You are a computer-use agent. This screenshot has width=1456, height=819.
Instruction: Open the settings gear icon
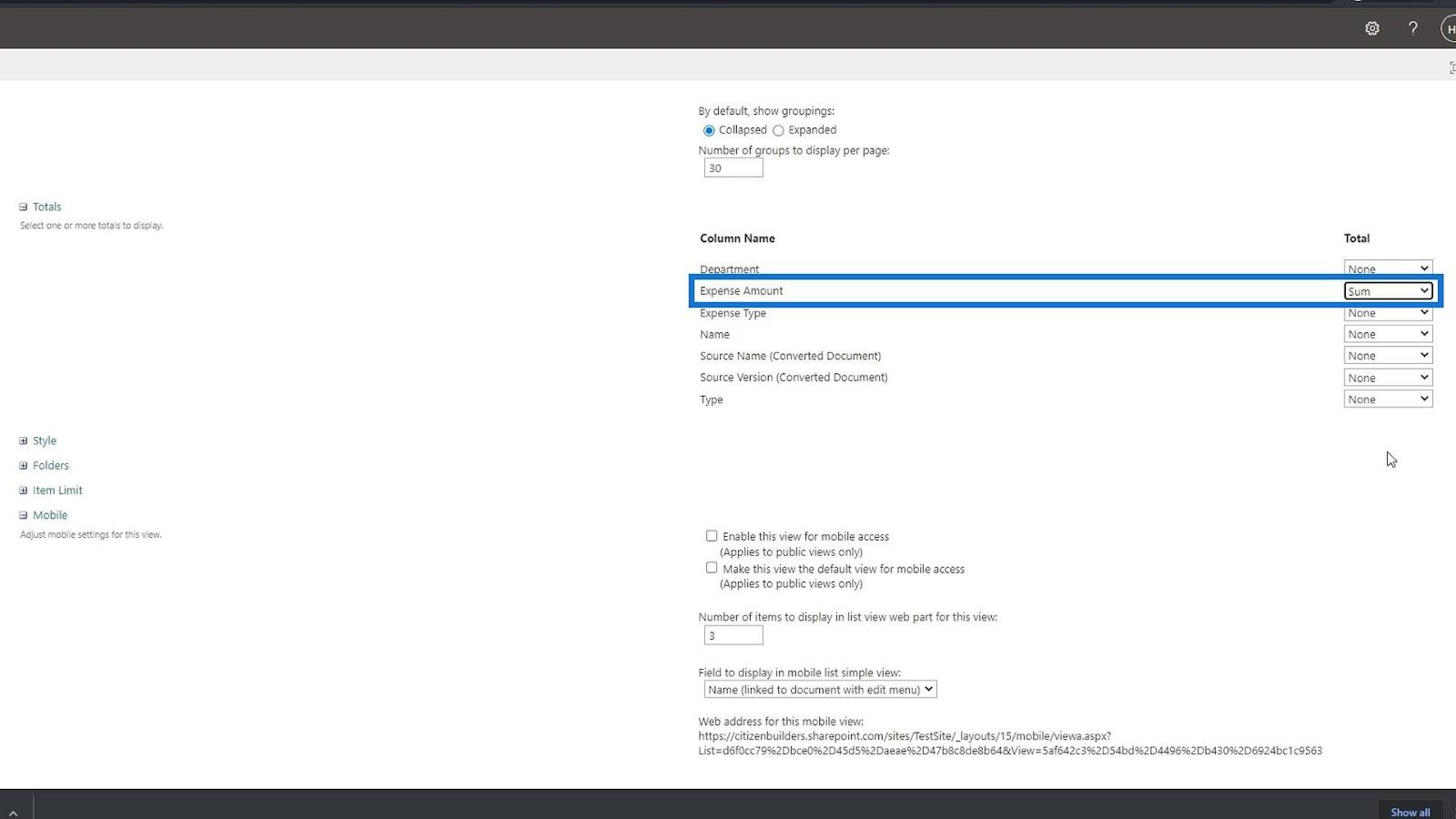pyautogui.click(x=1372, y=28)
